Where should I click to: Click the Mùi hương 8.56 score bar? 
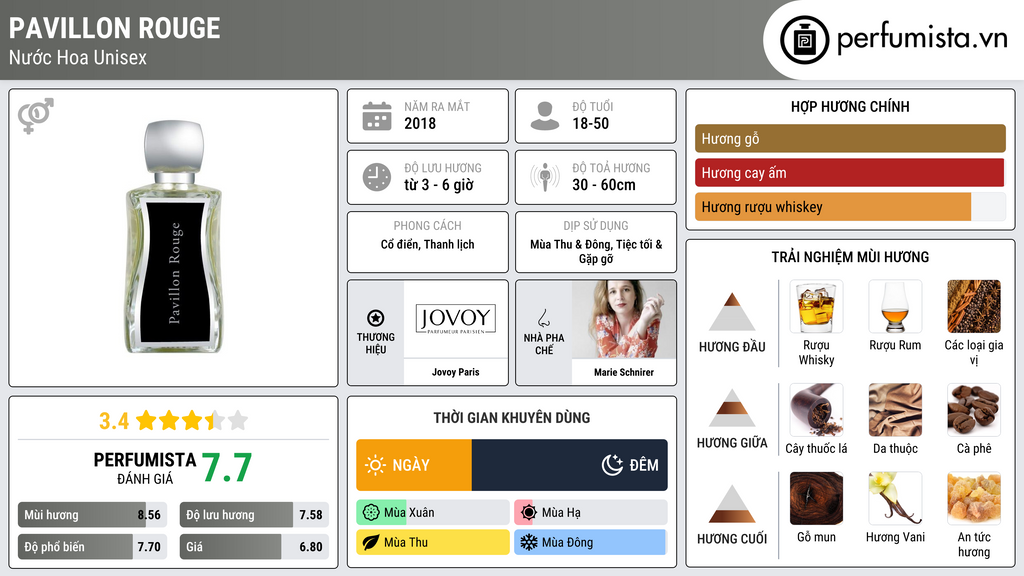pos(92,515)
